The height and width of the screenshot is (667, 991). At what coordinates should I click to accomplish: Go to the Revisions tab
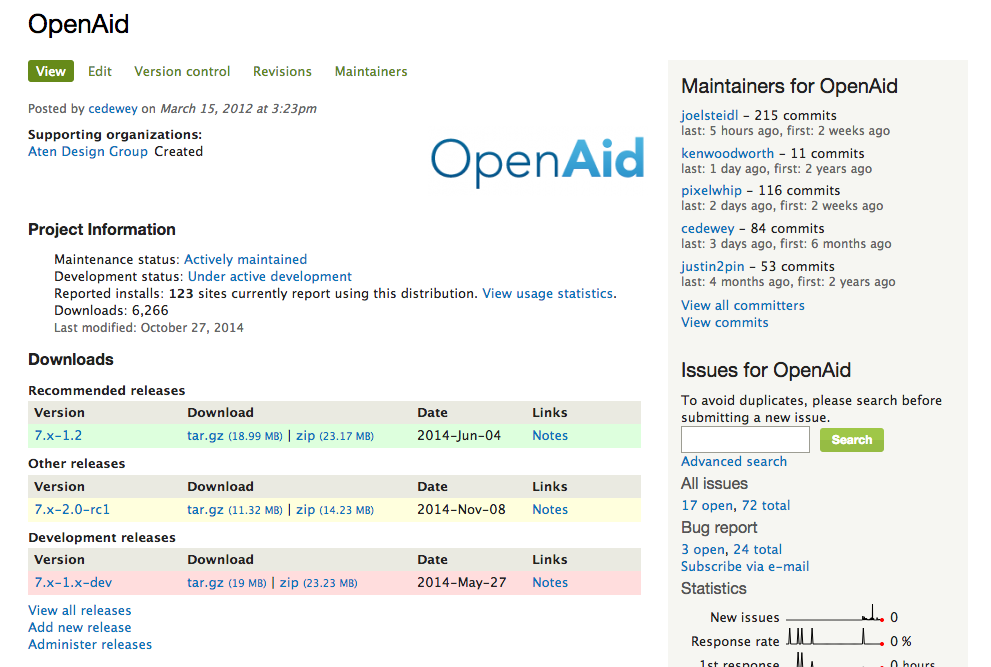coord(283,71)
